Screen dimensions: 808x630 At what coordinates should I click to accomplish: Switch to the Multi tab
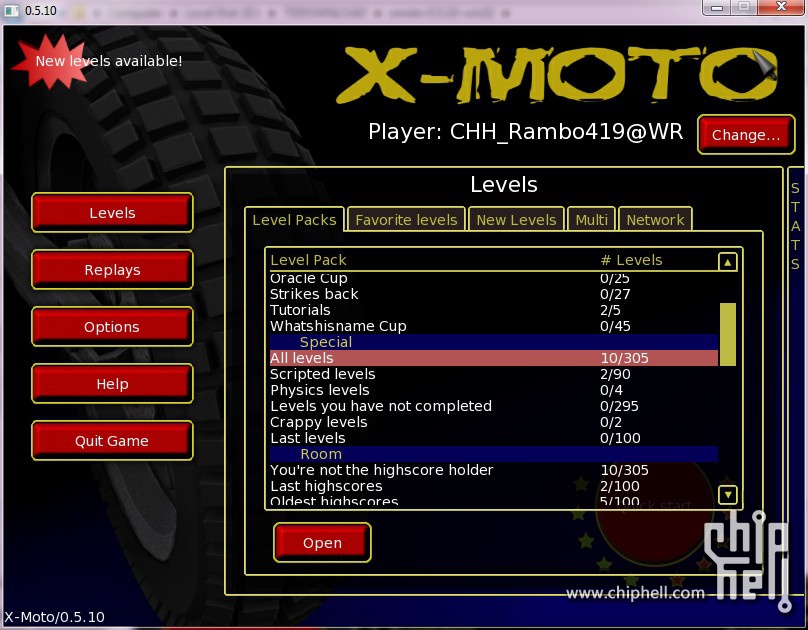coord(592,220)
